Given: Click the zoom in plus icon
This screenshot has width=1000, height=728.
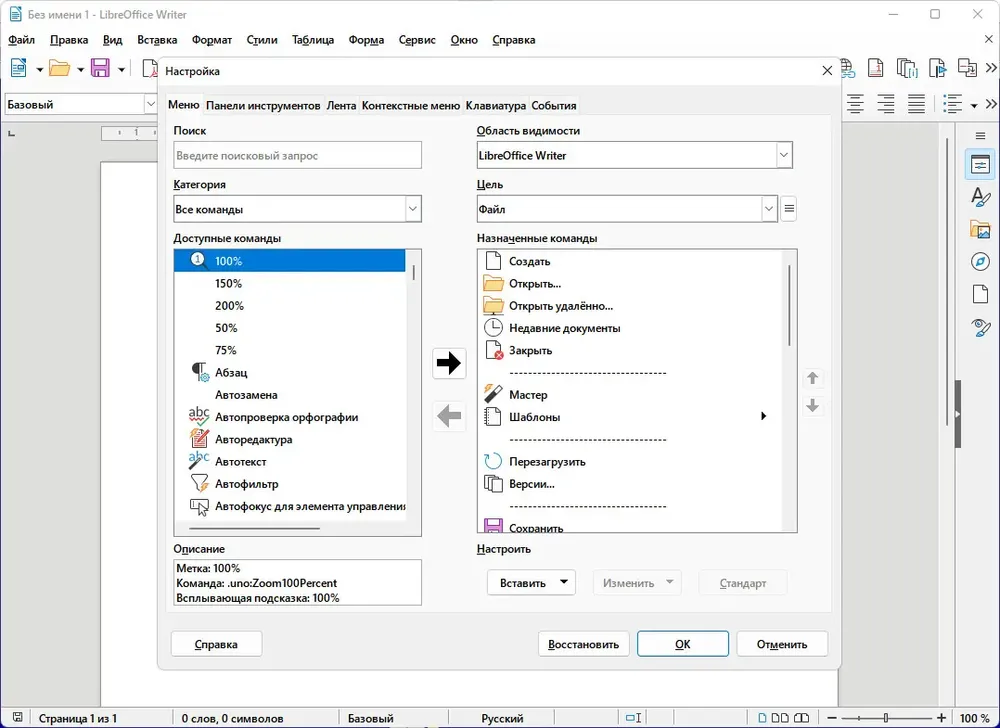Looking at the screenshot, I should tap(941, 718).
